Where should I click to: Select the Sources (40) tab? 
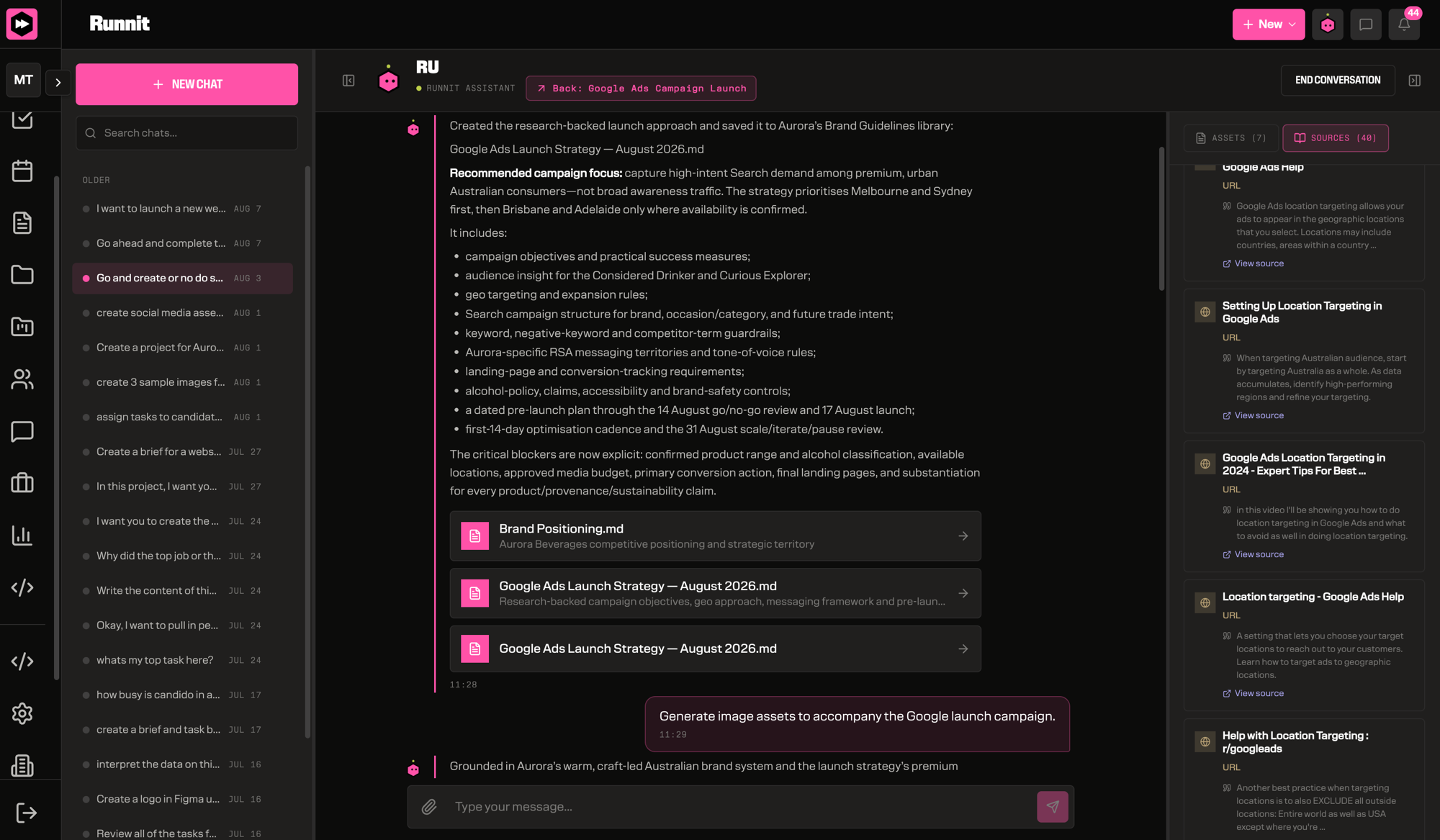tap(1336, 138)
